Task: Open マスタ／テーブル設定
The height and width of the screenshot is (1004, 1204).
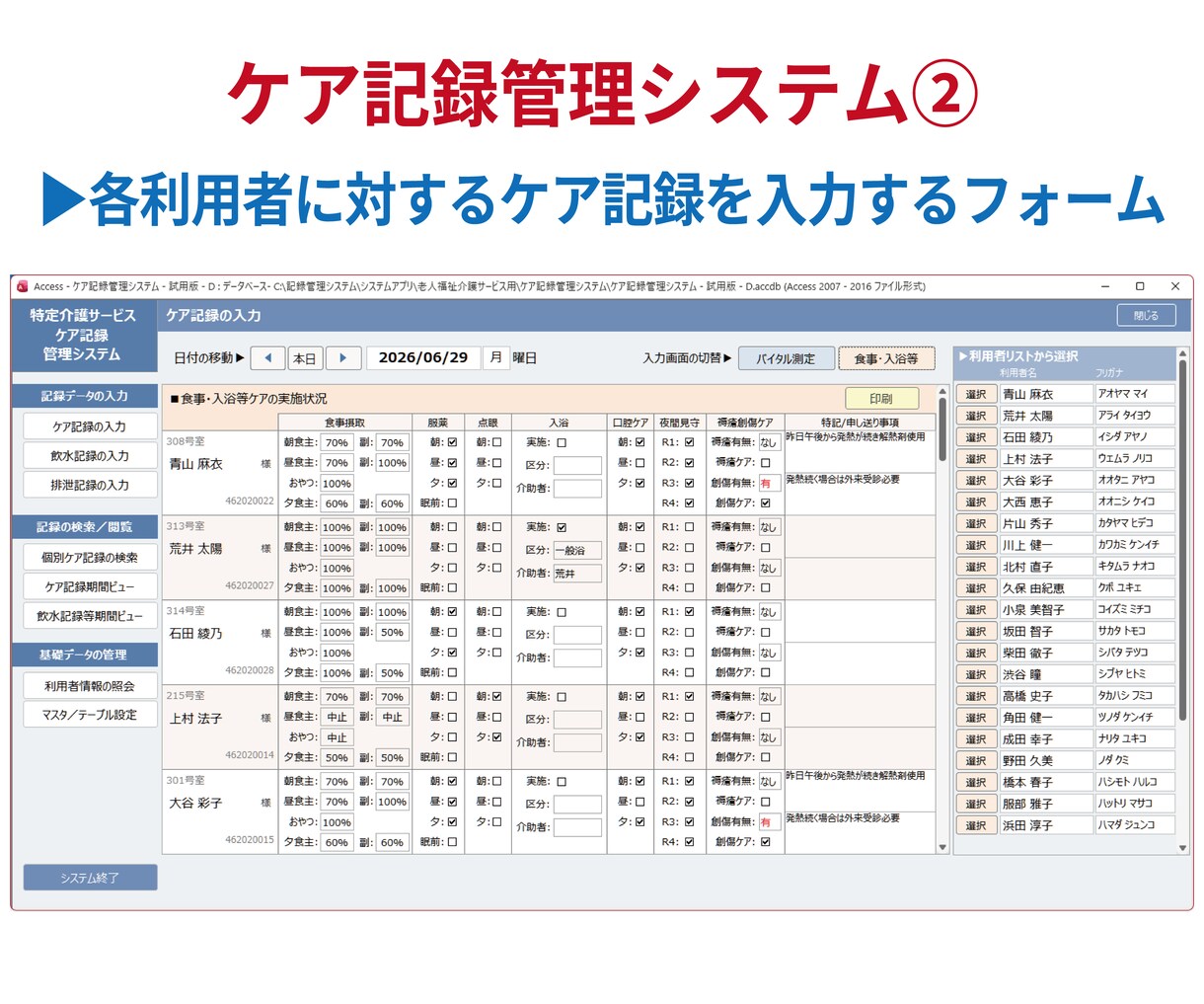Action: (x=90, y=714)
